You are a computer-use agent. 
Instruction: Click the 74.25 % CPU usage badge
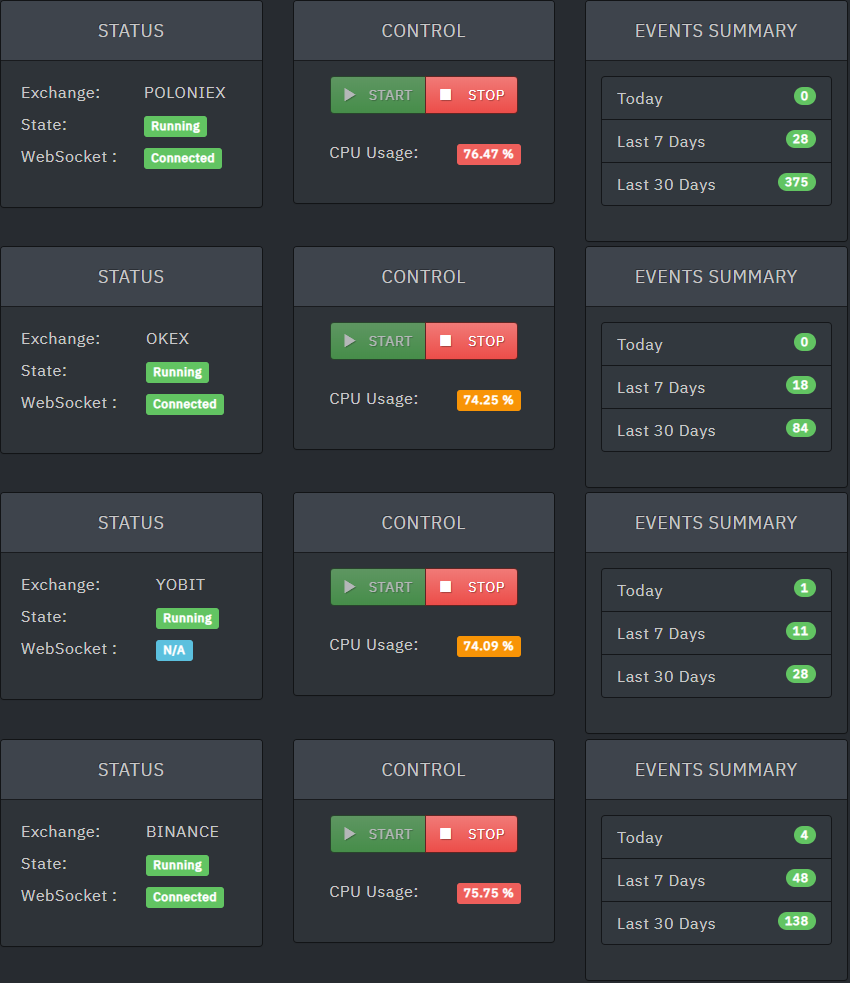pyautogui.click(x=488, y=400)
